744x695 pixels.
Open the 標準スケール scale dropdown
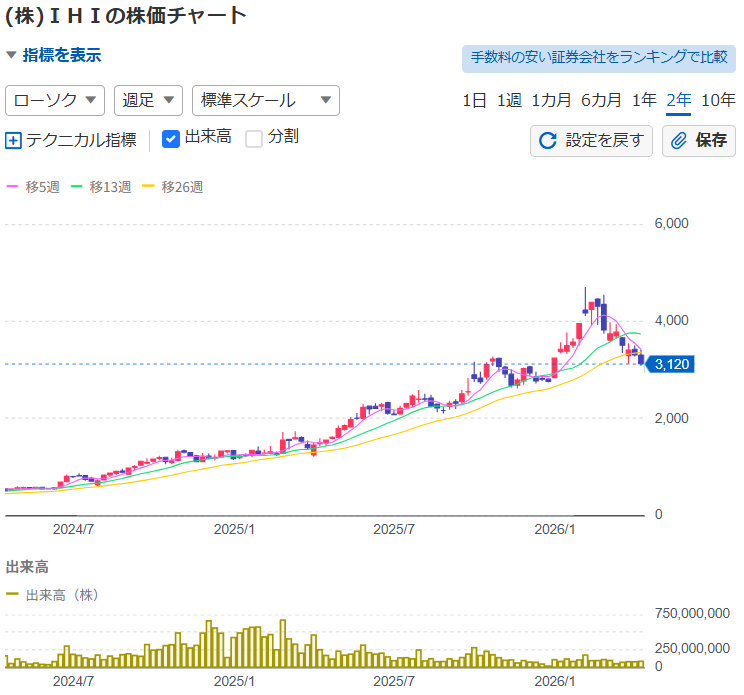point(265,100)
